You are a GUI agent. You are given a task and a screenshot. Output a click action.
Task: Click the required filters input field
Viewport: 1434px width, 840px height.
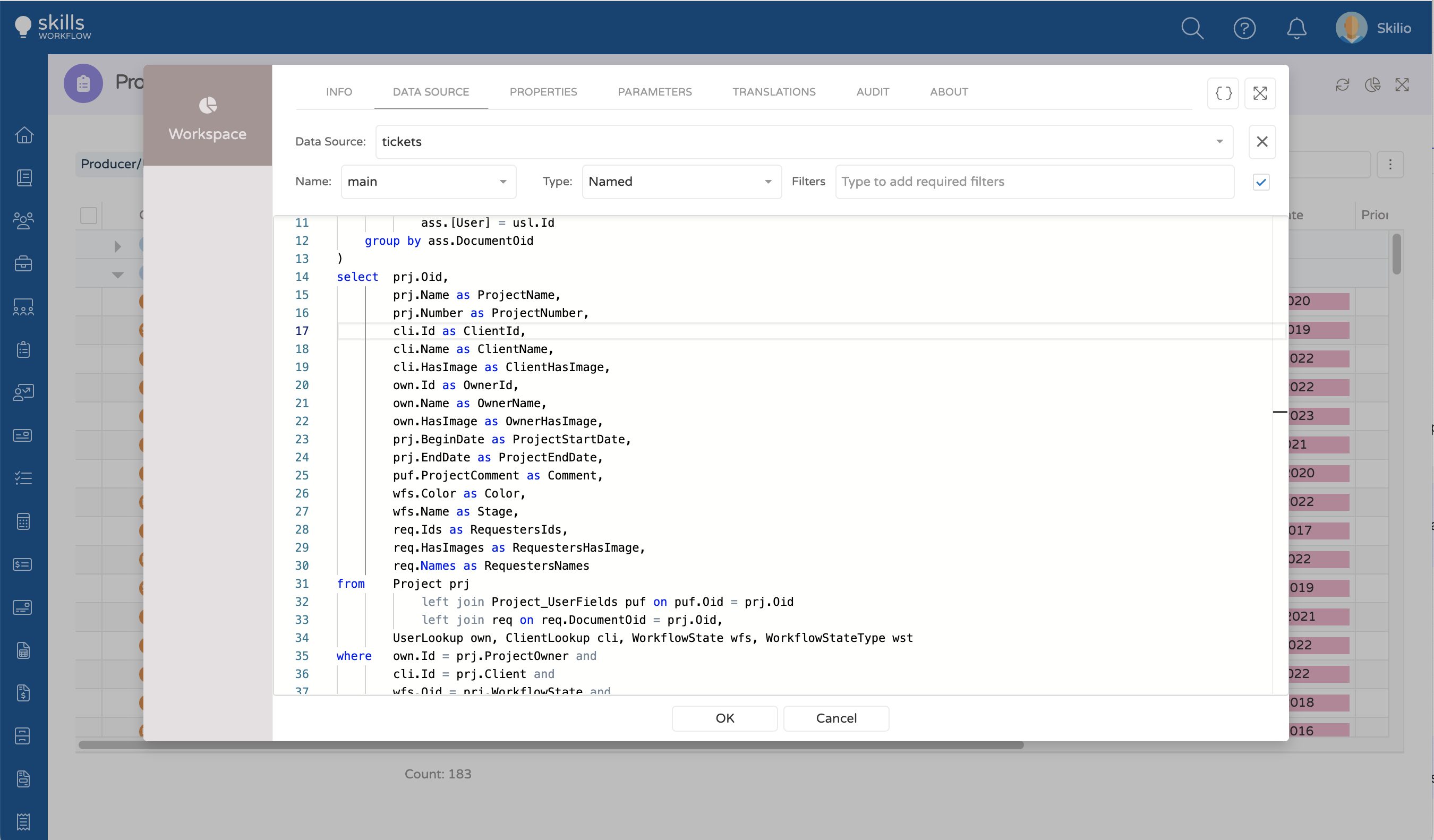[1034, 182]
